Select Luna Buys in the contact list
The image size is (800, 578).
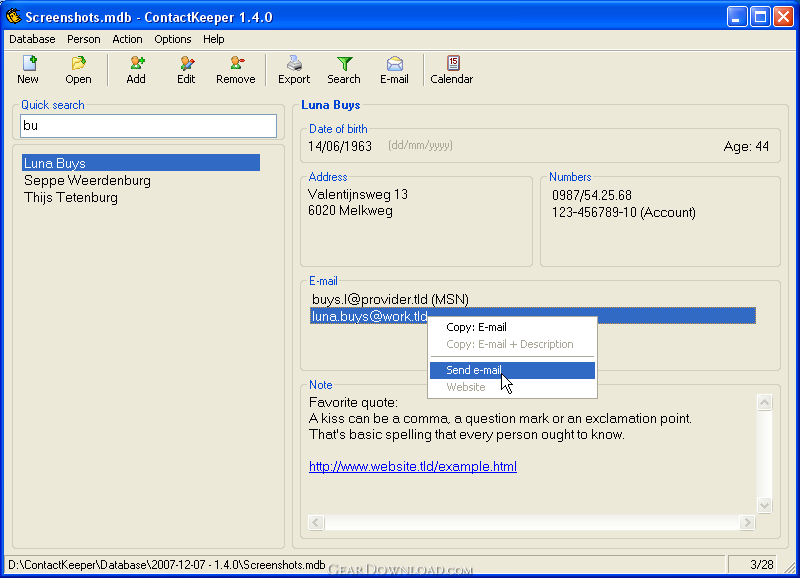click(141, 163)
